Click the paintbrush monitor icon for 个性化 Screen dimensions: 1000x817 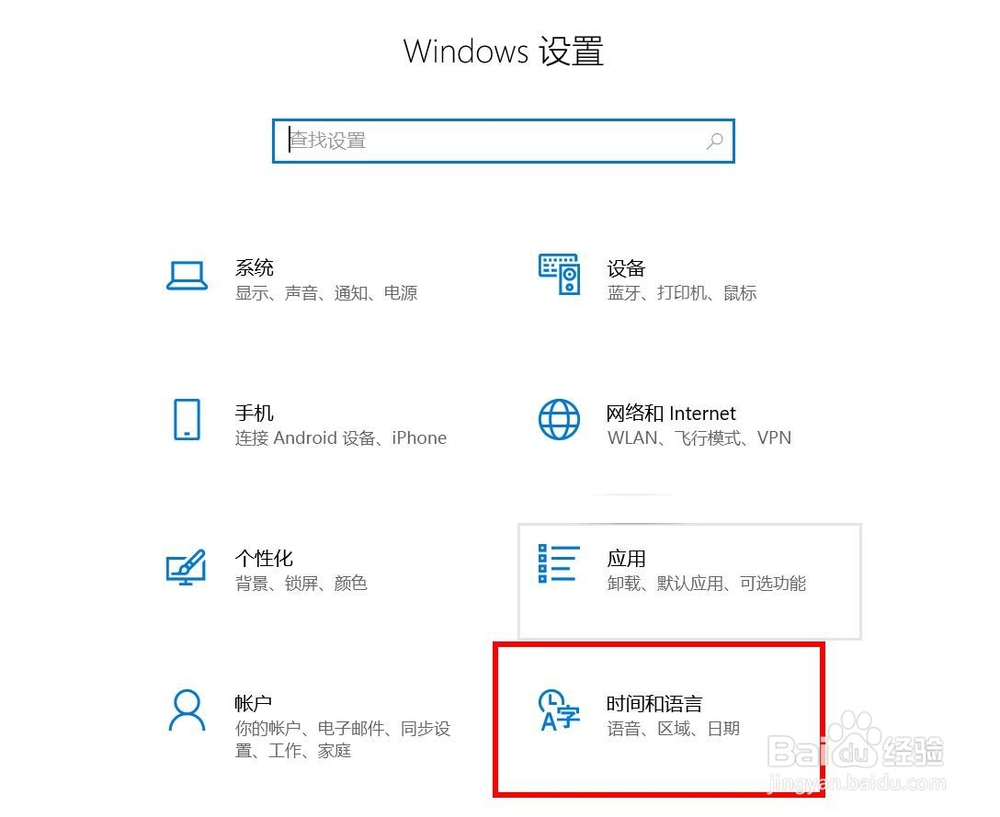click(186, 566)
